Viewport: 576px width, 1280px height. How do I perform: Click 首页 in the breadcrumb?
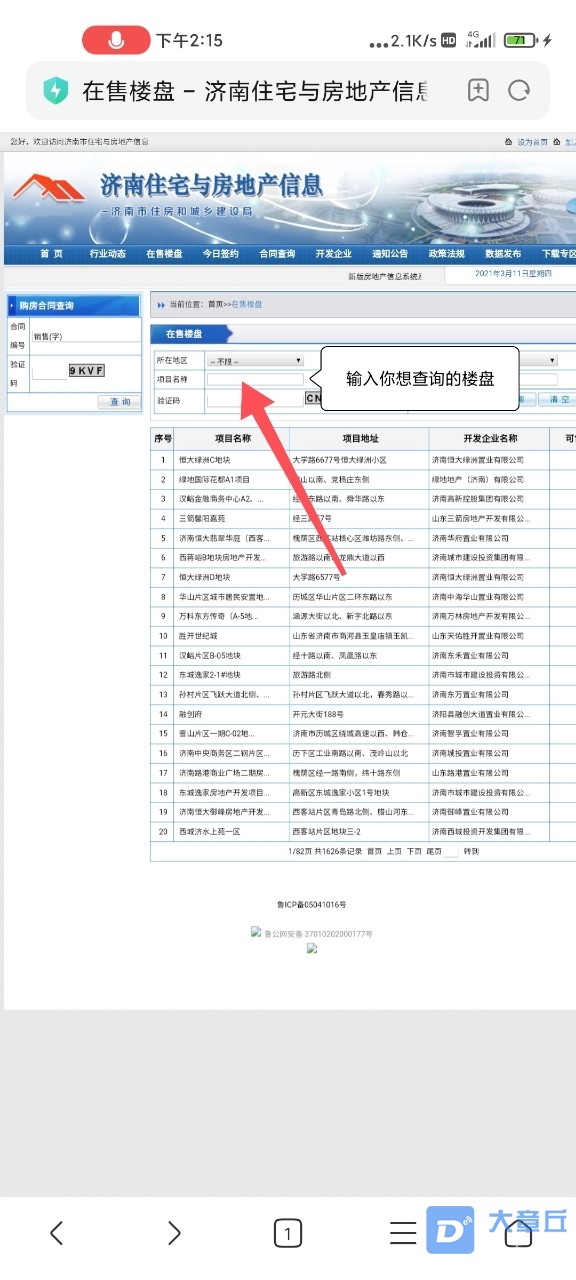tap(215, 303)
